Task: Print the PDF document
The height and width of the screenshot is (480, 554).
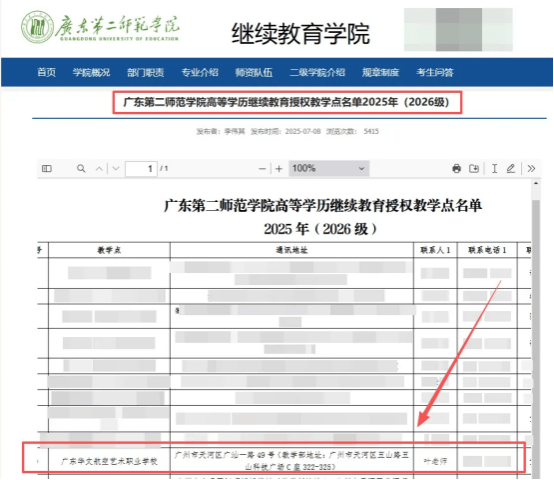Action: coord(456,168)
